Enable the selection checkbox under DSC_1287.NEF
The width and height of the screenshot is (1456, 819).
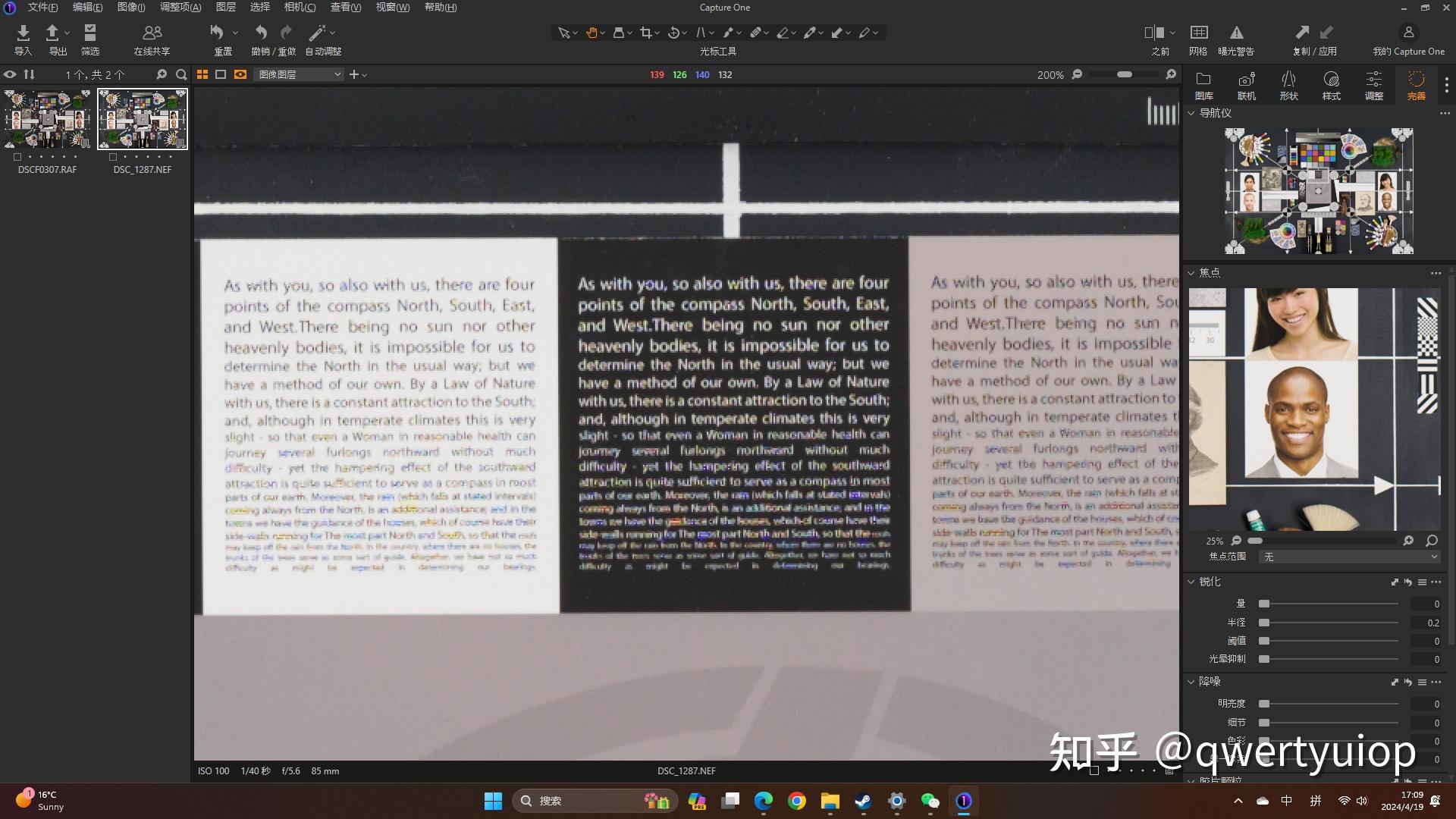114,158
